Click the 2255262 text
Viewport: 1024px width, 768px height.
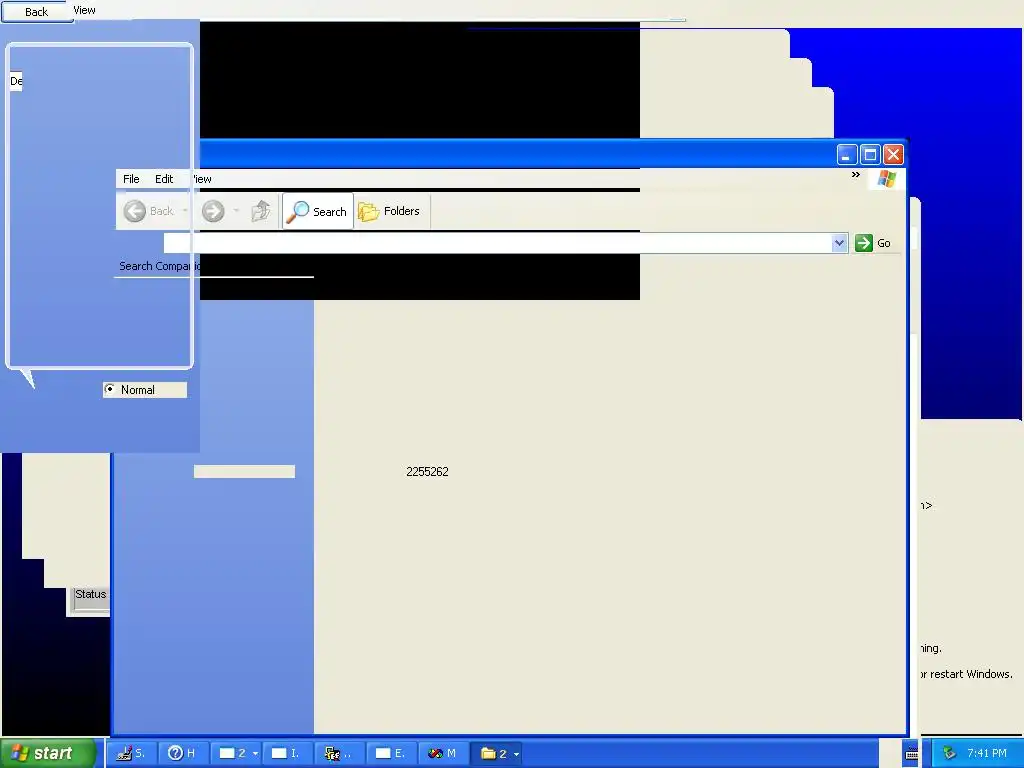click(x=427, y=472)
